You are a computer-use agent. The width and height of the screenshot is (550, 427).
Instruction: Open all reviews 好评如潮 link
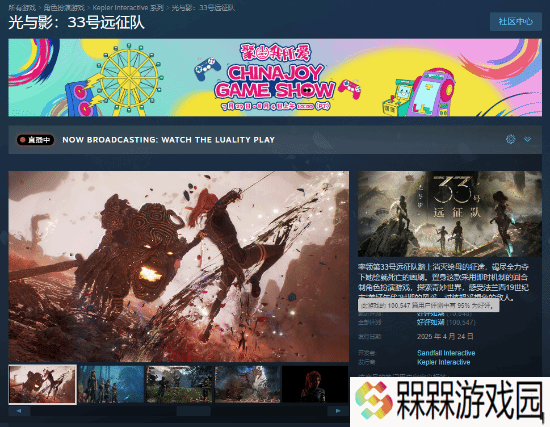click(x=431, y=322)
